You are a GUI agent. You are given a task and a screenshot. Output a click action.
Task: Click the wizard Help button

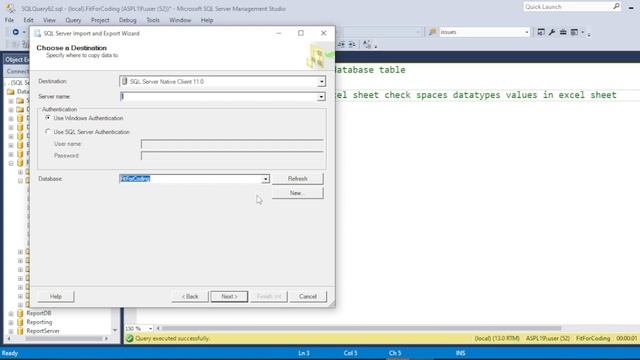[x=56, y=296]
